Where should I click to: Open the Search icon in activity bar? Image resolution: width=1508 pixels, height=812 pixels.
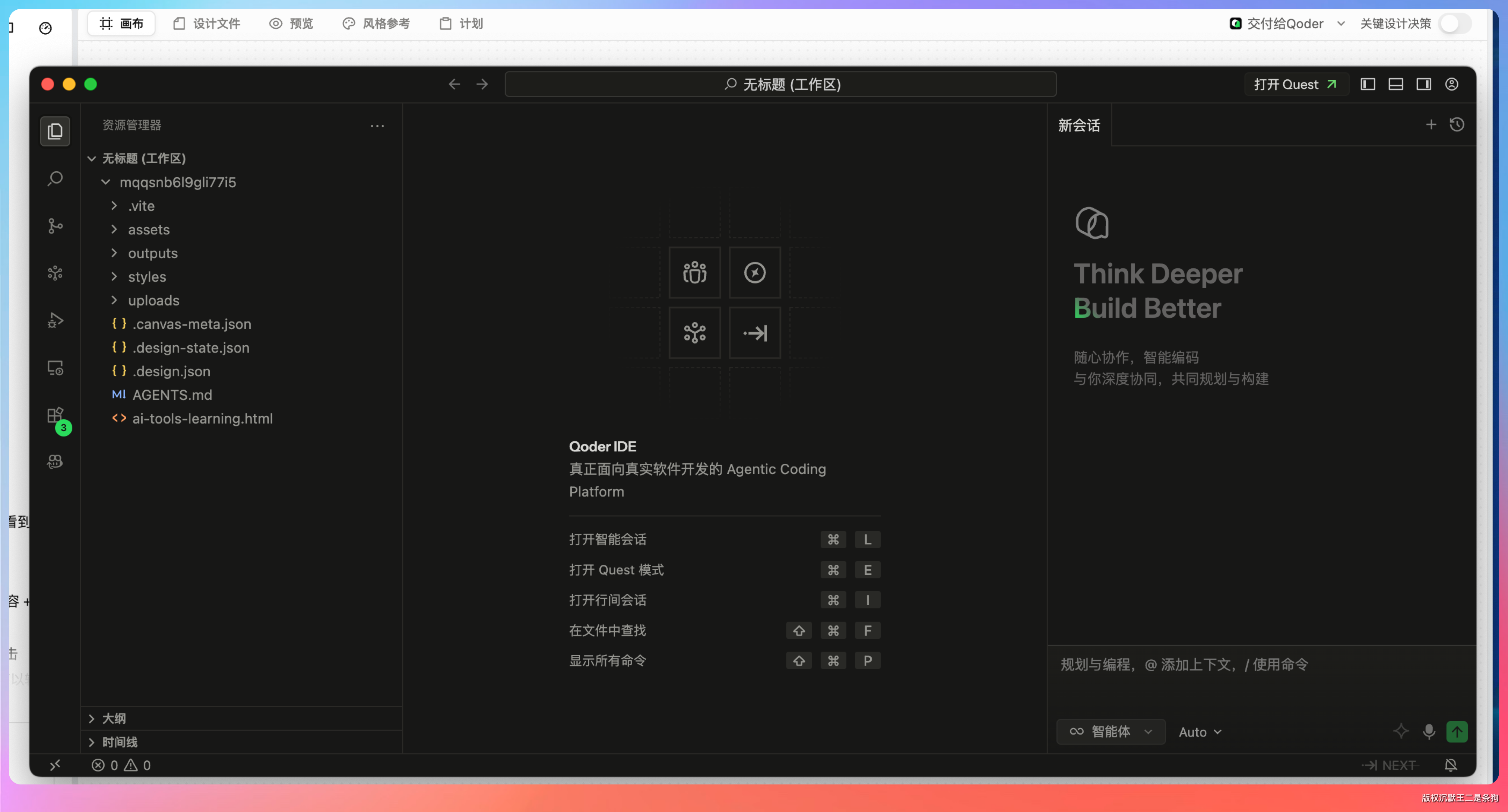[55, 178]
